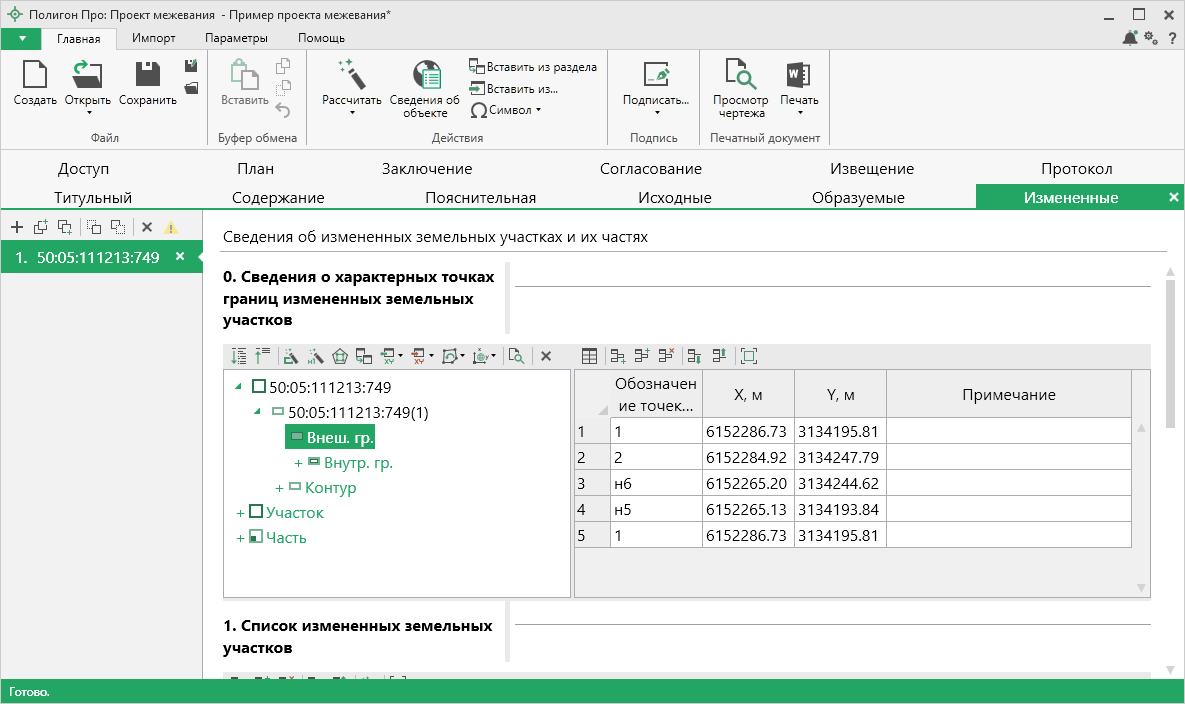This screenshot has width=1185, height=704.
Task: Click the plus icon in sidebar toolbar
Action: pos(17,227)
